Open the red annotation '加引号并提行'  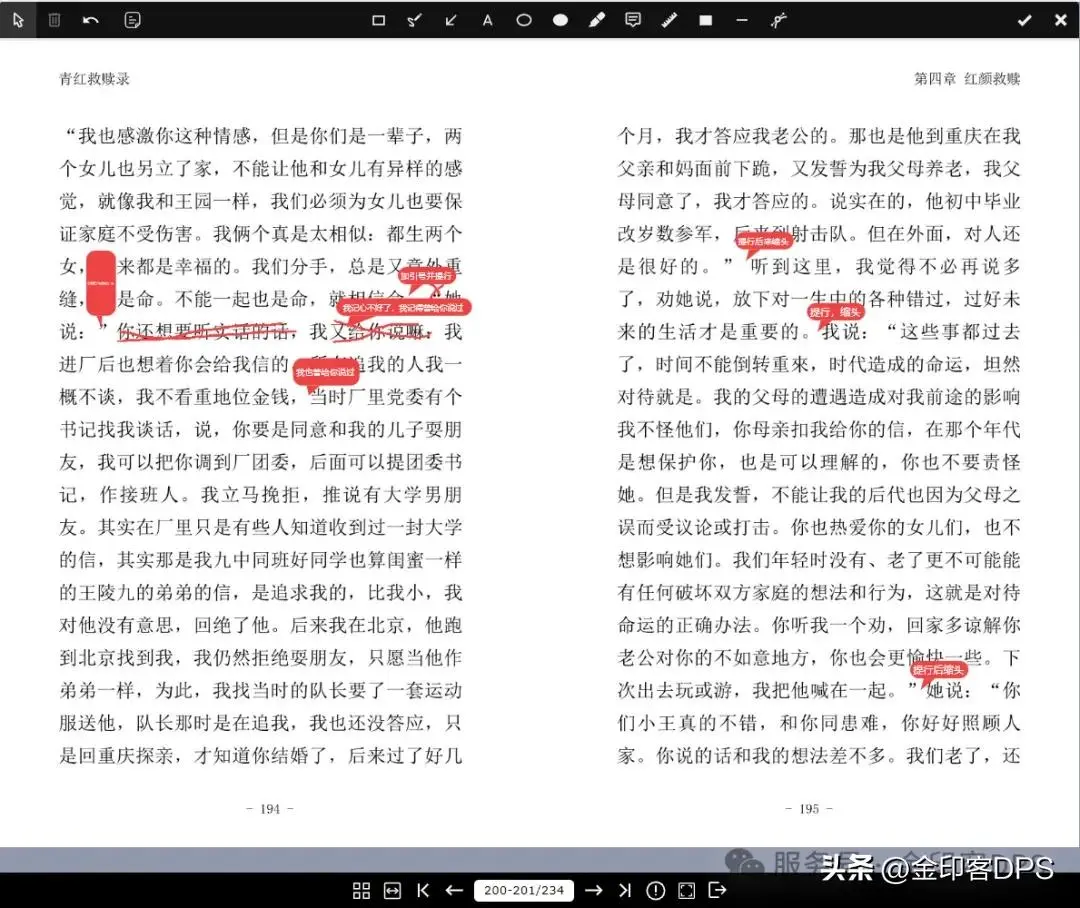point(426,276)
